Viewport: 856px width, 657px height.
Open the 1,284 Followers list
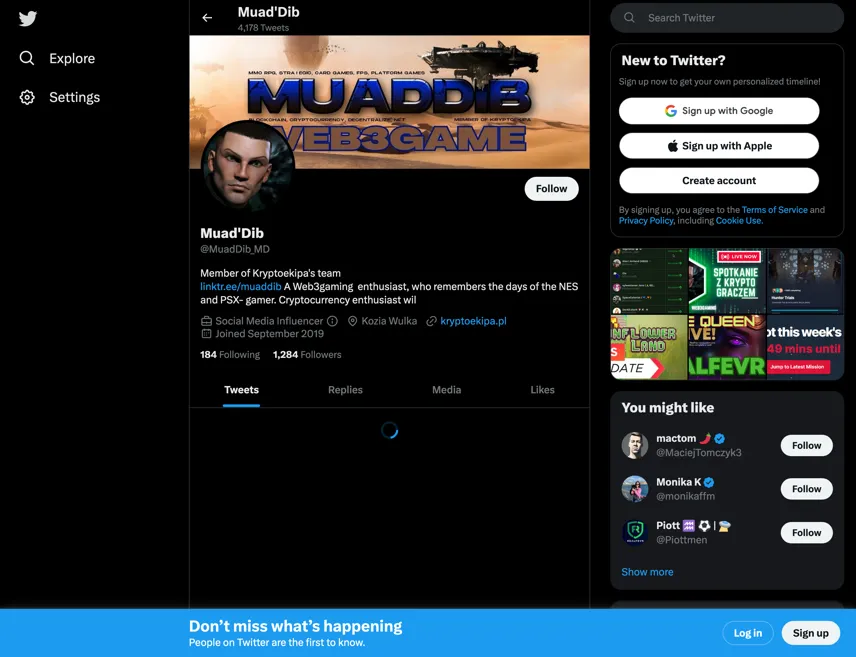click(307, 355)
